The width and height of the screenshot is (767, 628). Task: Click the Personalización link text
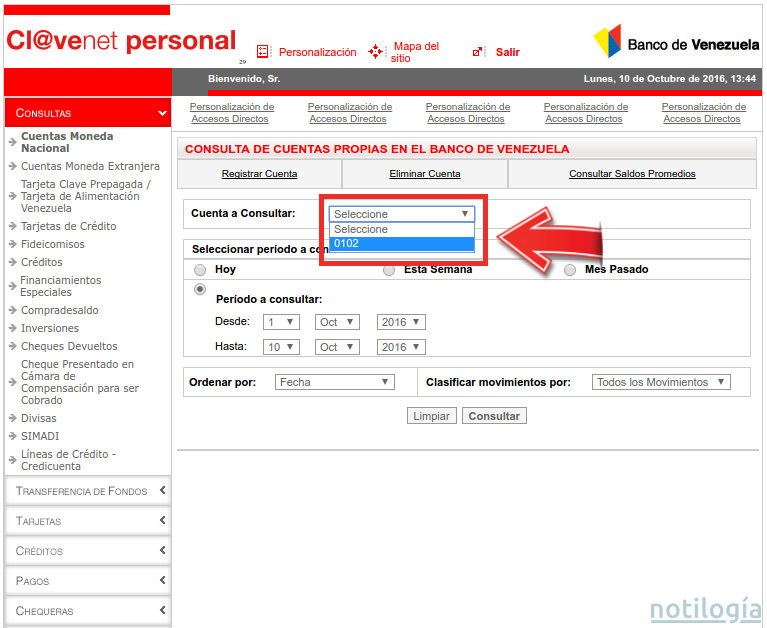(x=317, y=52)
